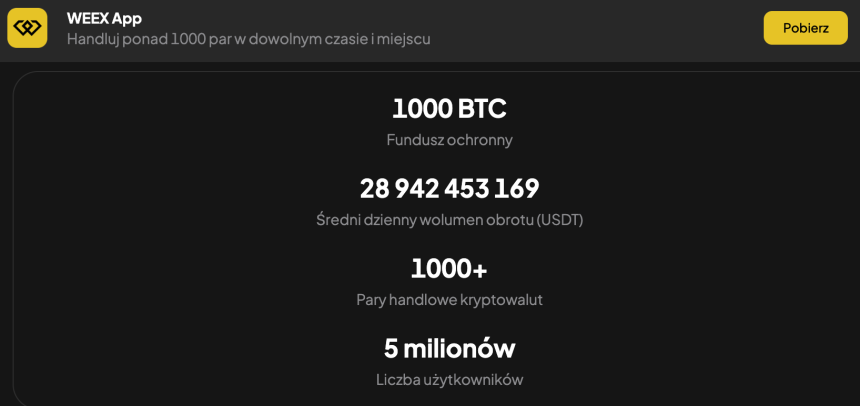Viewport: 860px width, 406px height.
Task: Click the word "milionów" in users stat
Action: [459, 348]
